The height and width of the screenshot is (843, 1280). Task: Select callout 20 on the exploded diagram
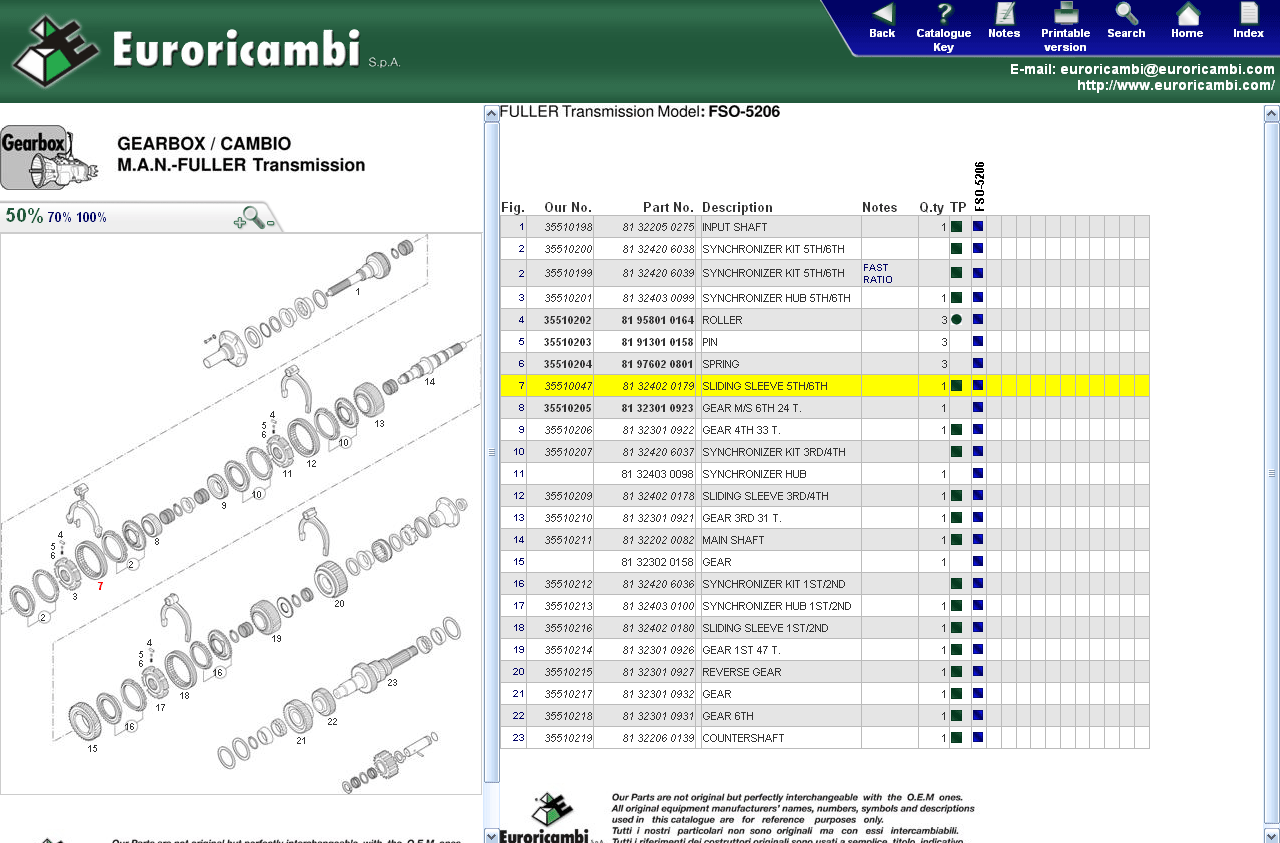[339, 603]
